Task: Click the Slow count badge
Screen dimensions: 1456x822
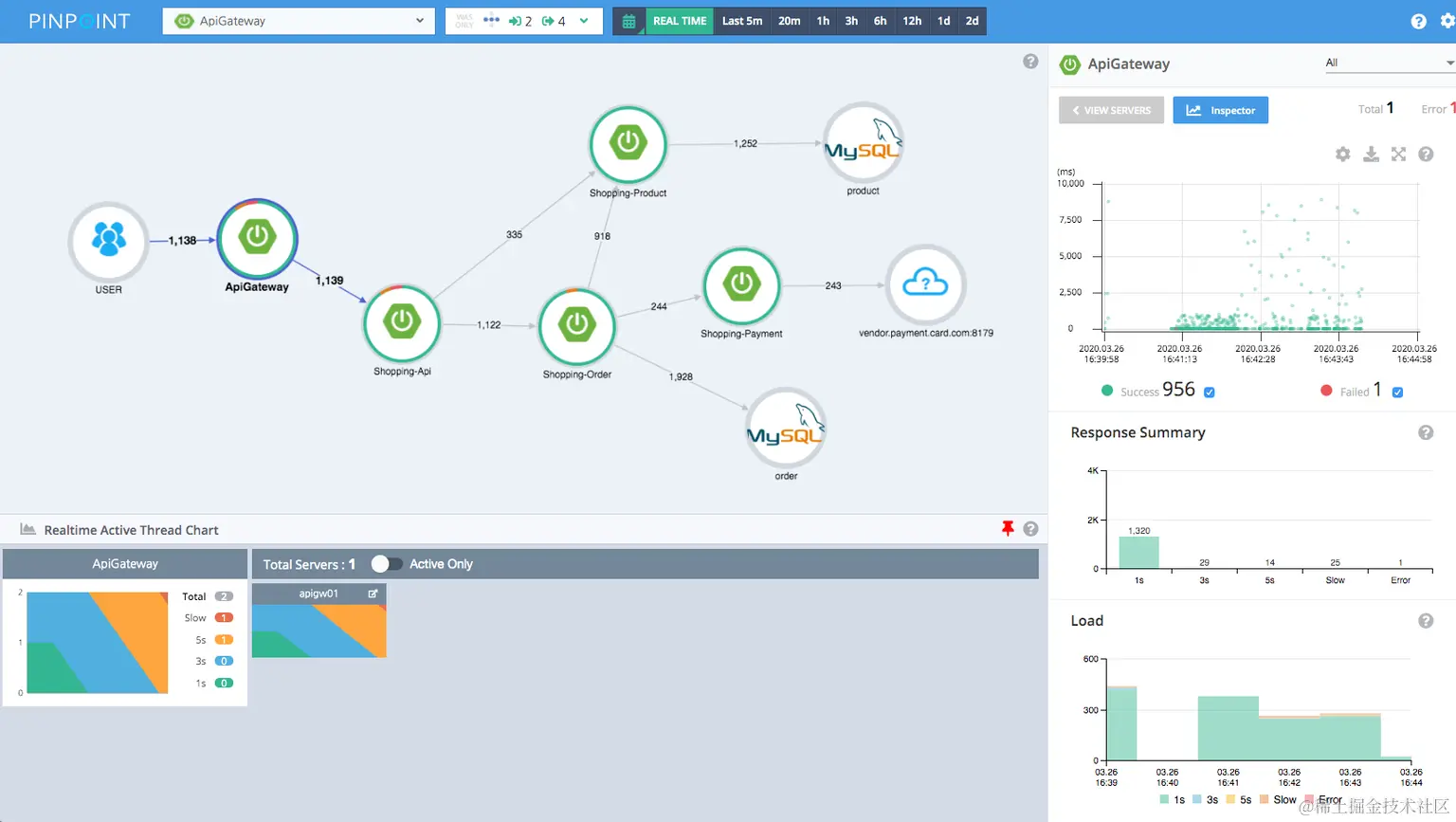Action: 224,618
